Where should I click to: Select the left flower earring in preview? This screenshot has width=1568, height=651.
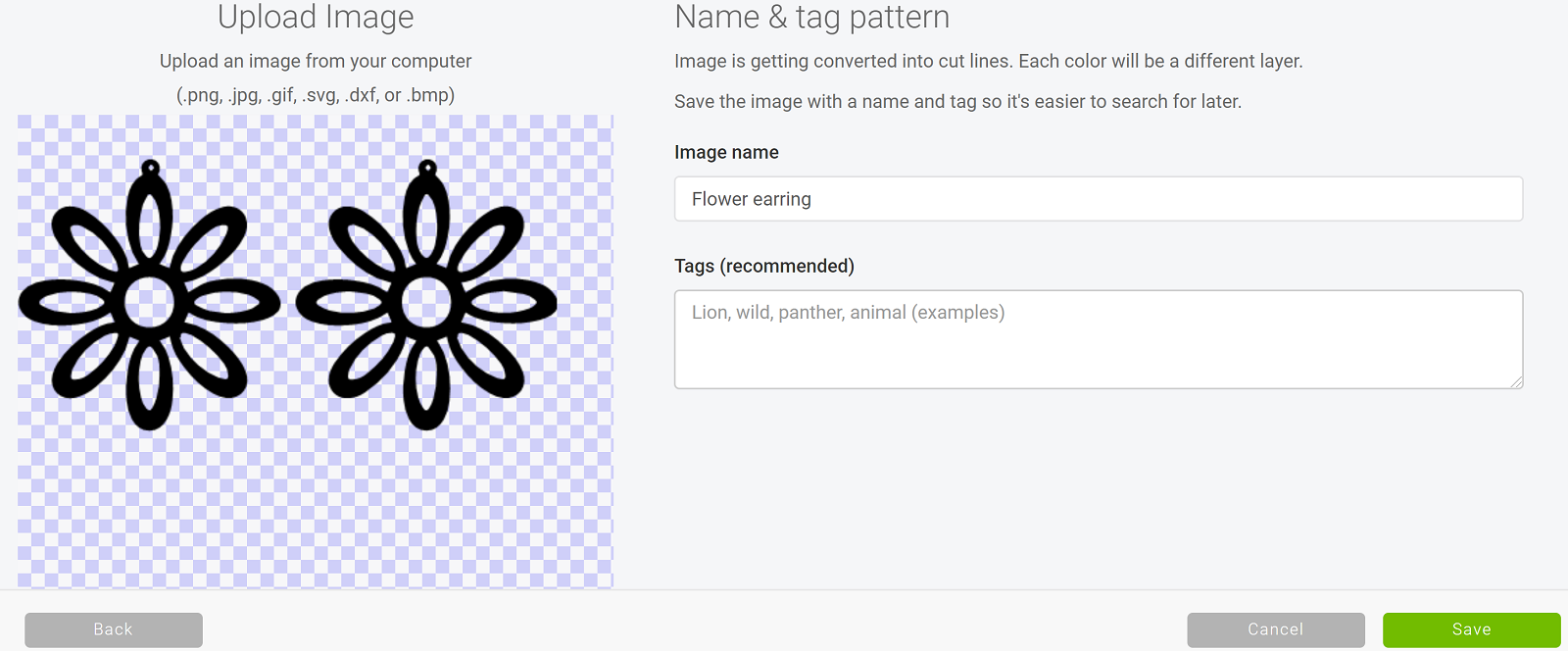150,294
